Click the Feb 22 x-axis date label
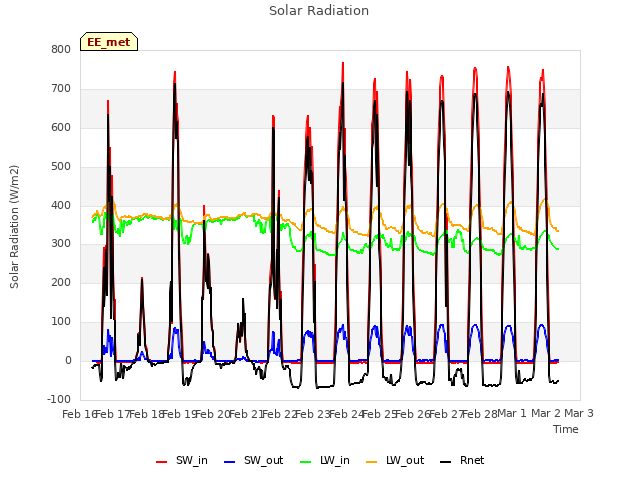 click(x=279, y=414)
